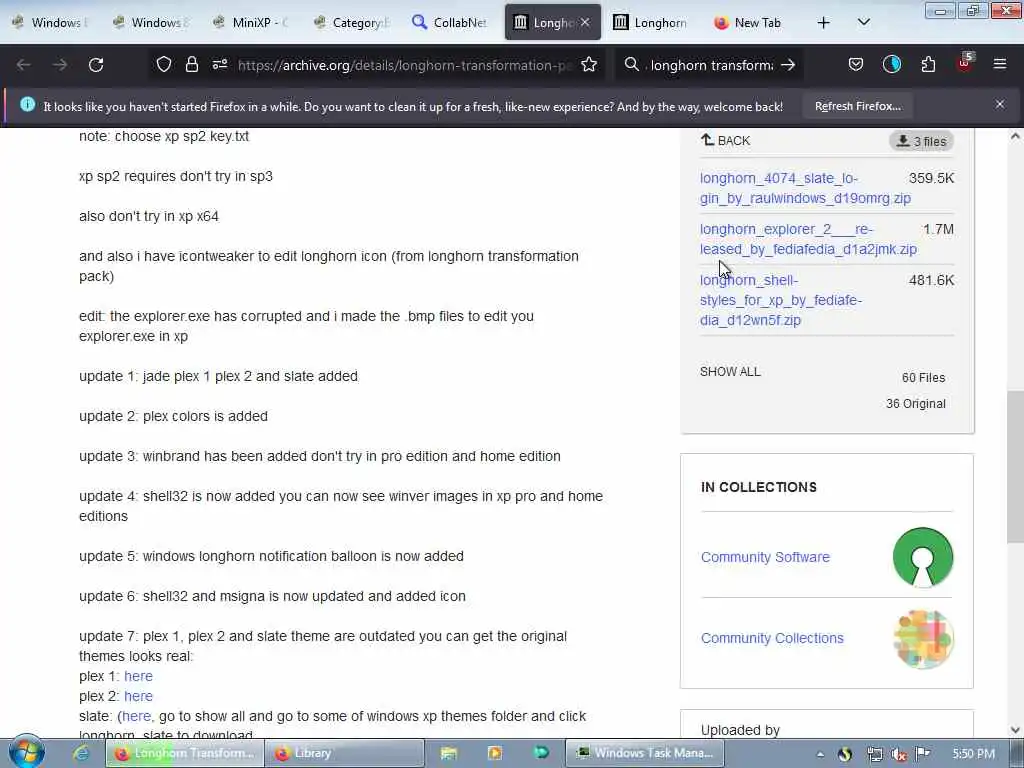The height and width of the screenshot is (768, 1024).
Task: Switch to the first Windows tab
Action: point(50,22)
